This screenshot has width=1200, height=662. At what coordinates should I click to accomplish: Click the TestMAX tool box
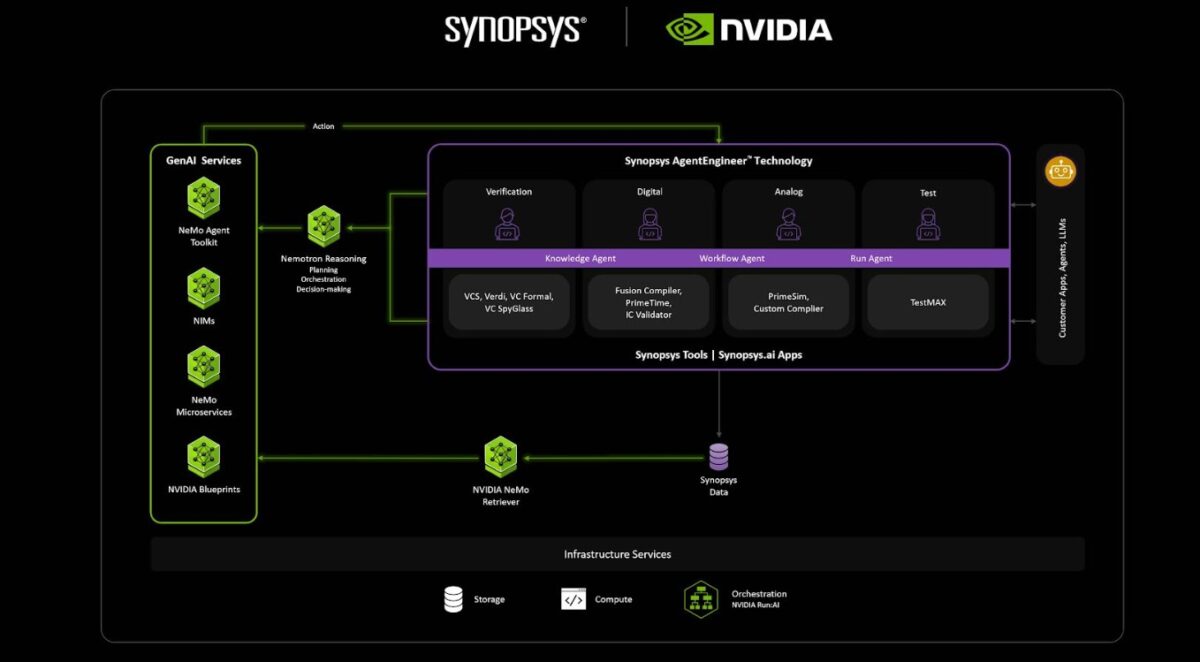[x=928, y=302]
